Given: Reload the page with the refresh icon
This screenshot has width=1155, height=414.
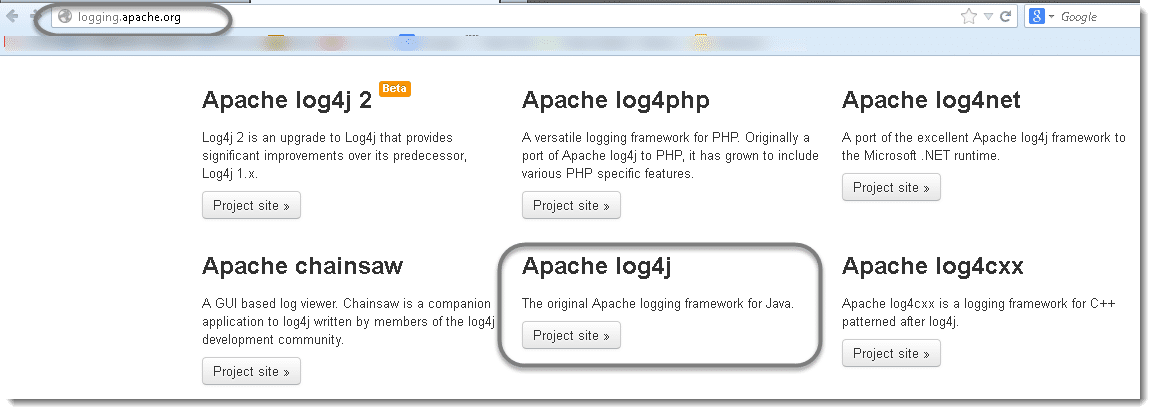Looking at the screenshot, I should [x=1005, y=16].
